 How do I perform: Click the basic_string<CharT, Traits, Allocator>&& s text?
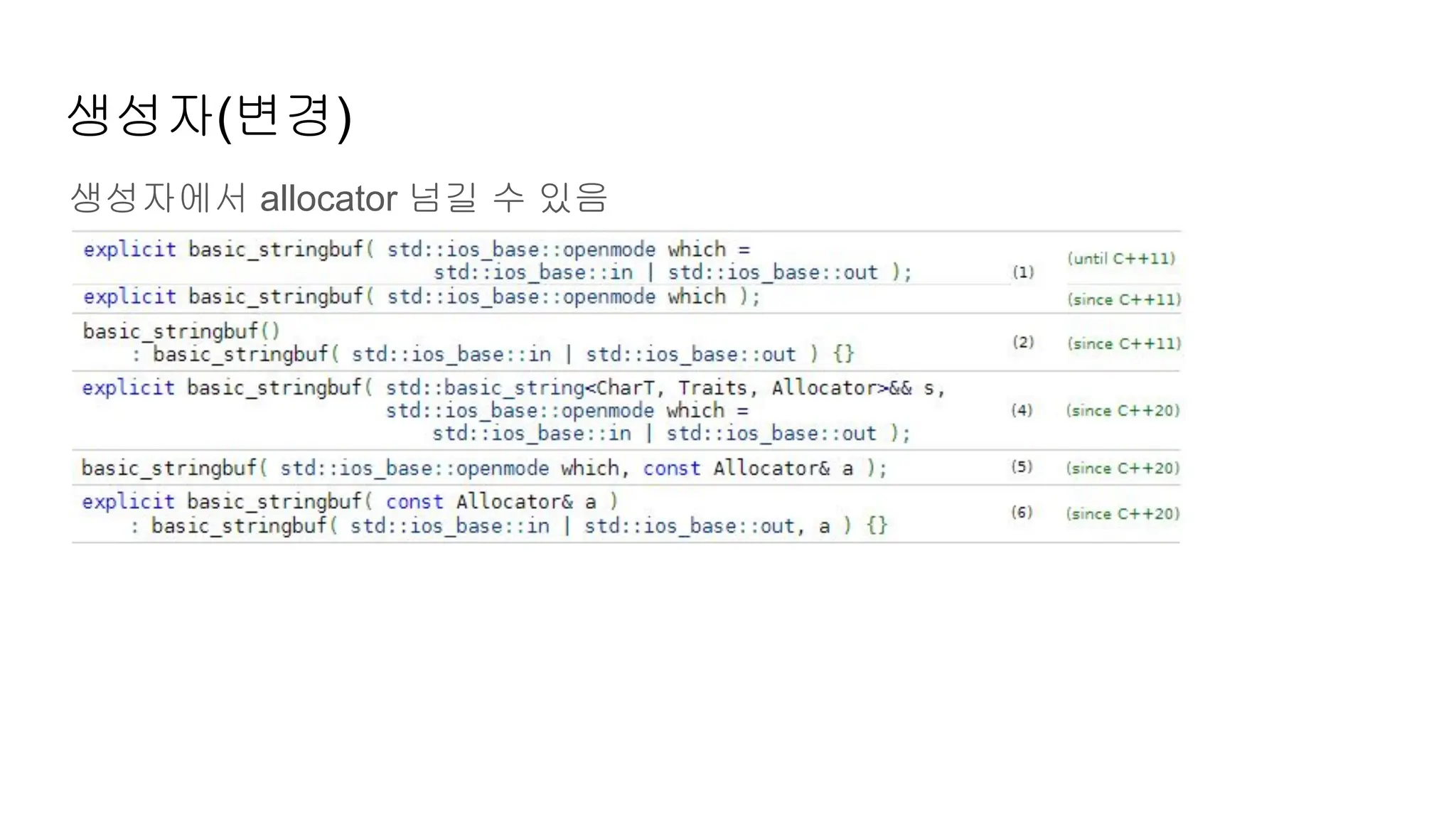[665, 388]
